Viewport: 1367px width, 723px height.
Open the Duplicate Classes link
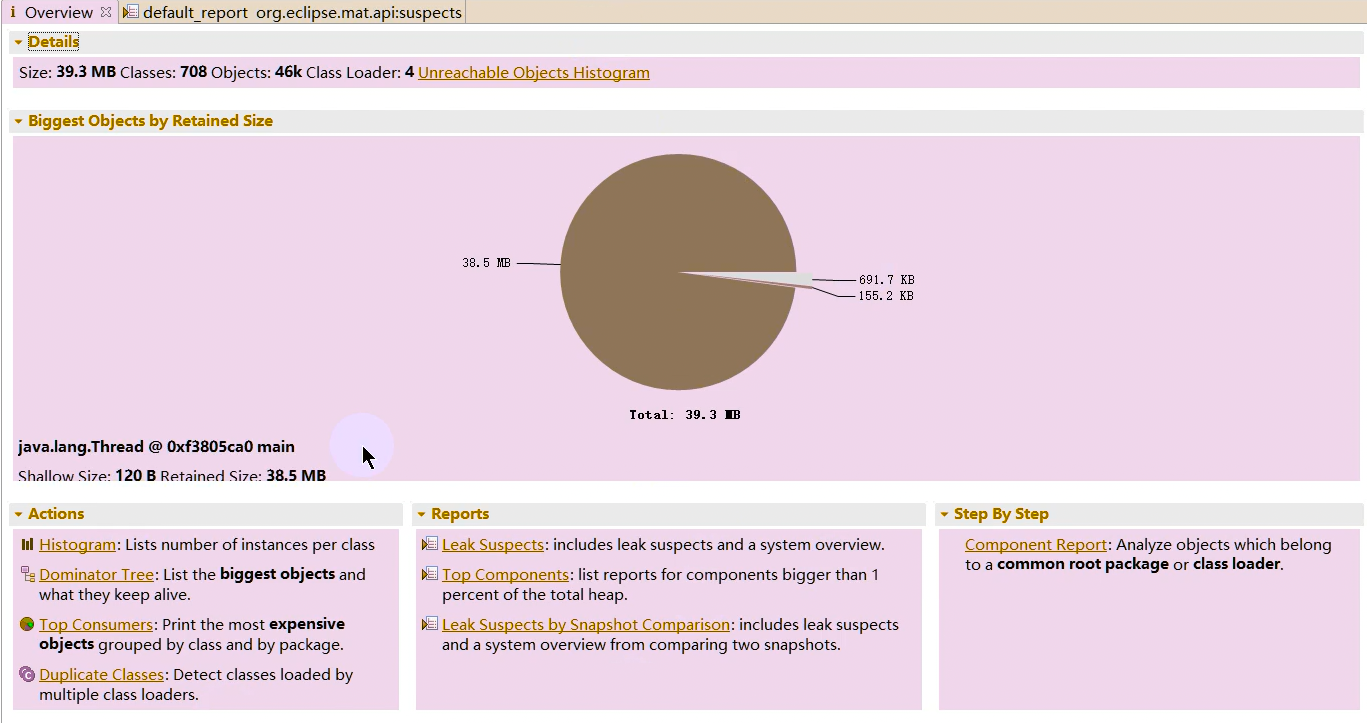[102, 675]
